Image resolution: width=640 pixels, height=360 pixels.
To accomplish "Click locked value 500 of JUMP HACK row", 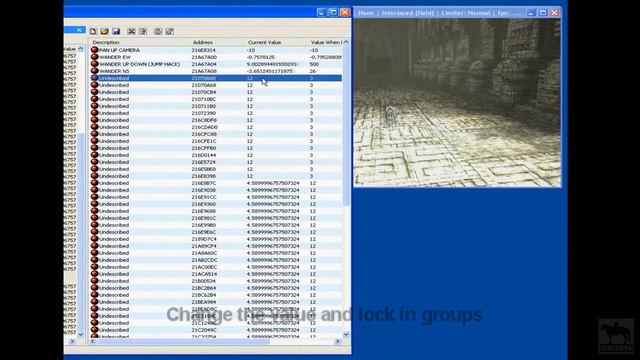I will pos(314,64).
